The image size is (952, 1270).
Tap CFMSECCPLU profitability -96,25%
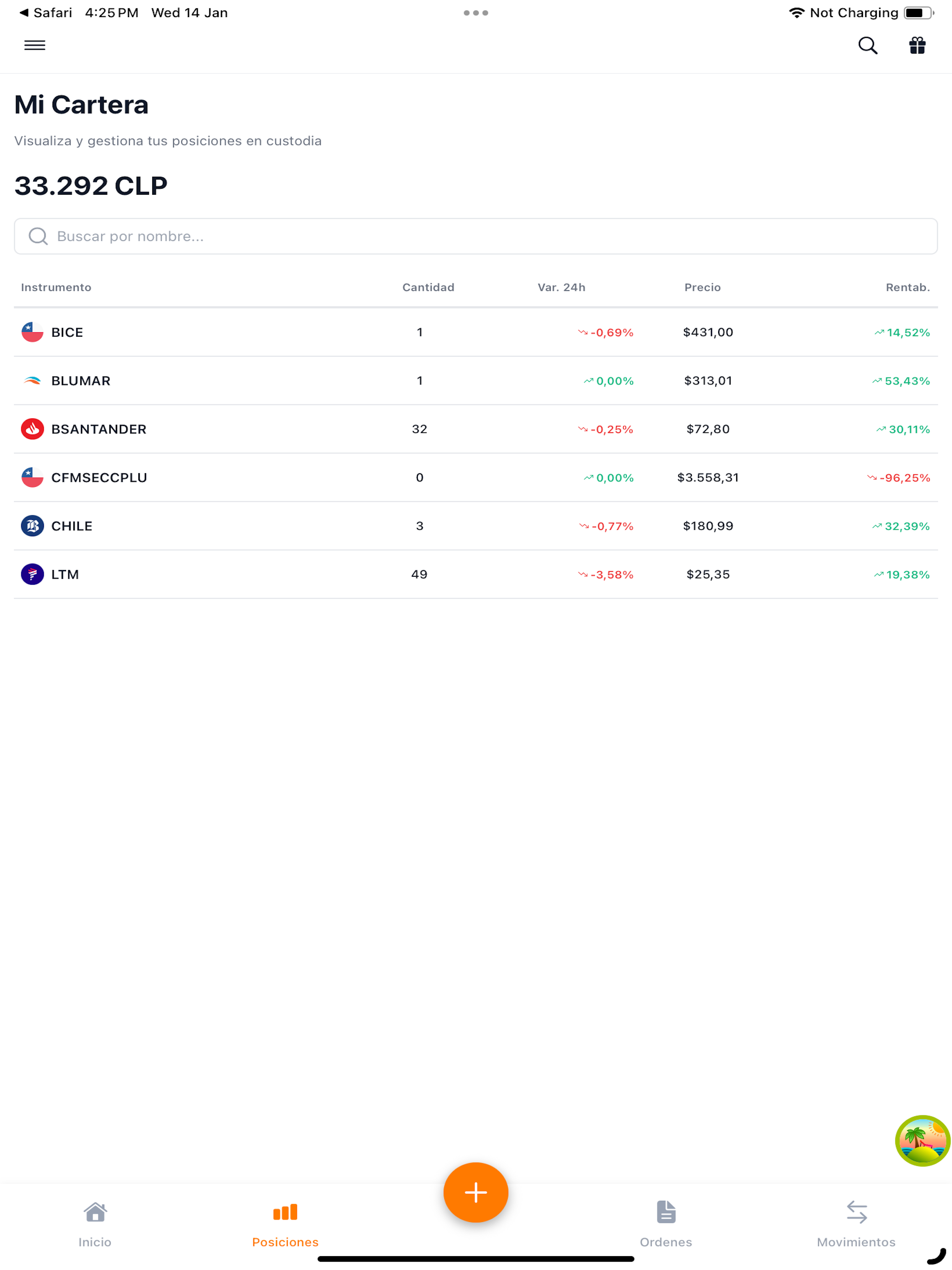(x=898, y=478)
